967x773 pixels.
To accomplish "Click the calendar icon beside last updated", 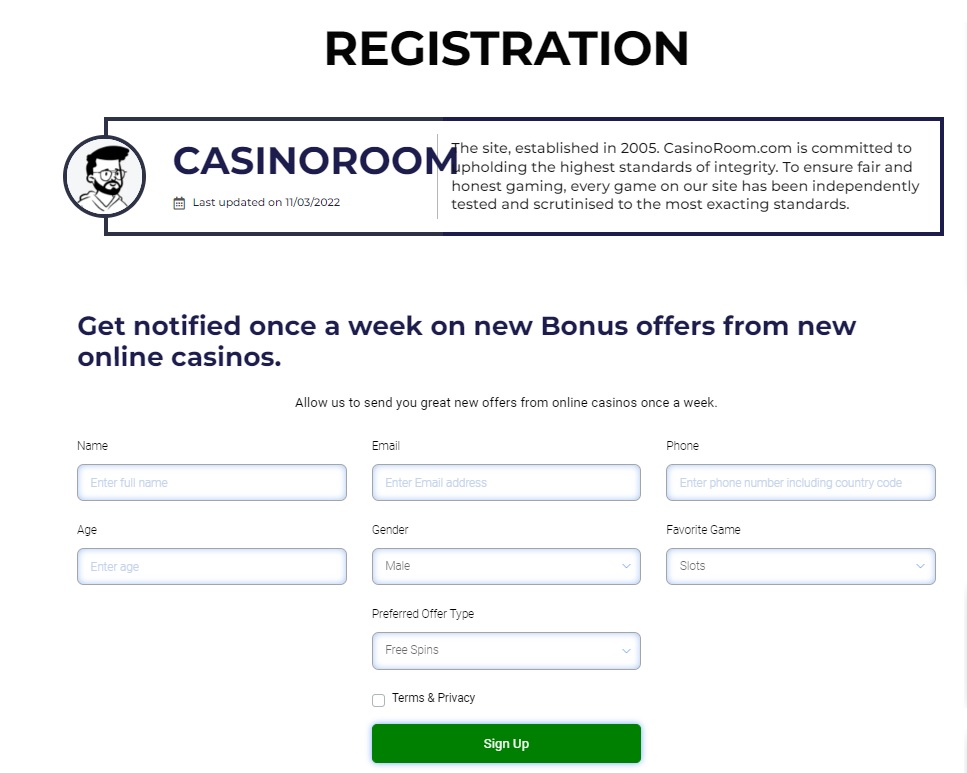I will tap(179, 203).
